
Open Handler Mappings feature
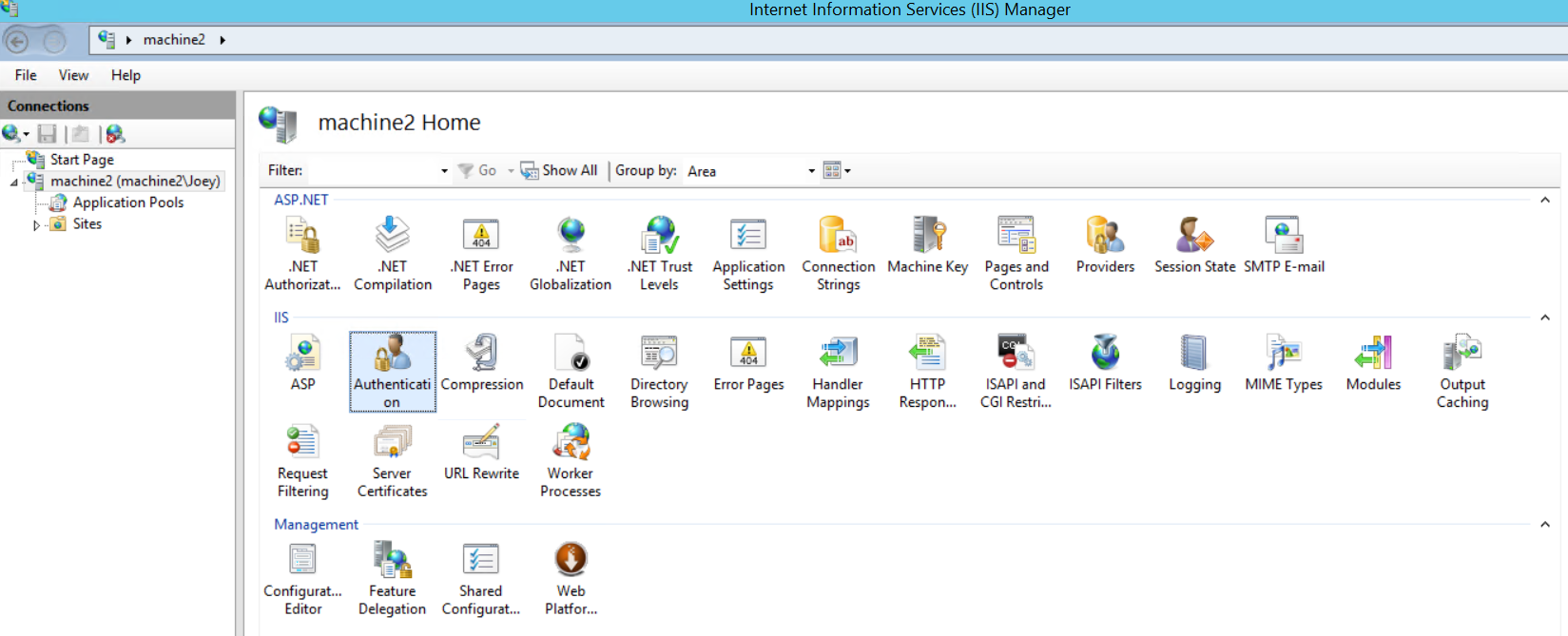[838, 372]
